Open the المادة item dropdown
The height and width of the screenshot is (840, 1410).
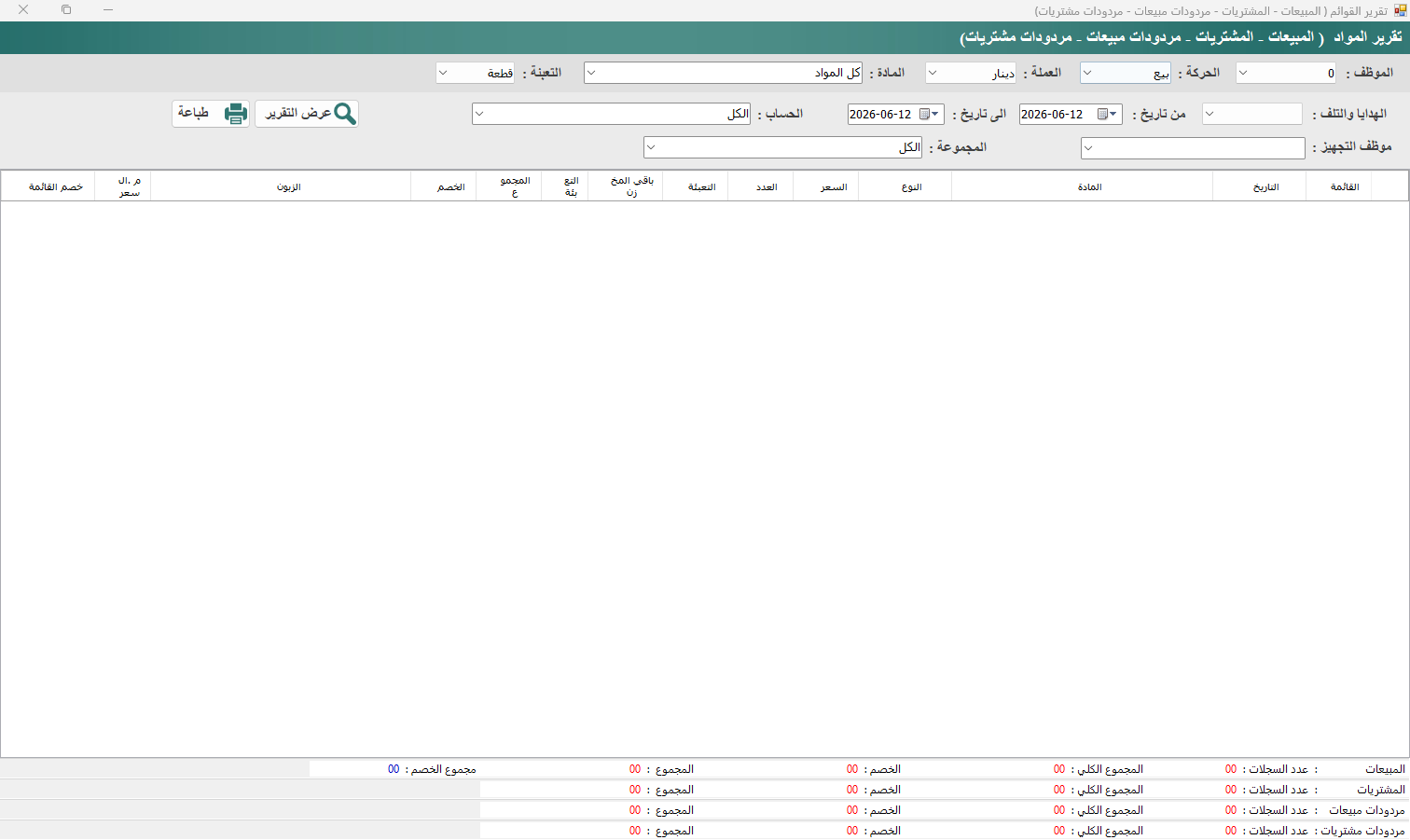pos(591,74)
